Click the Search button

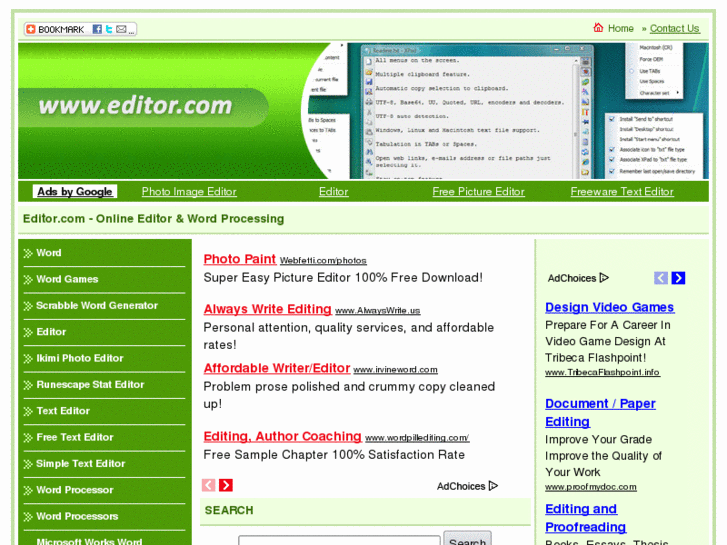coord(467,539)
